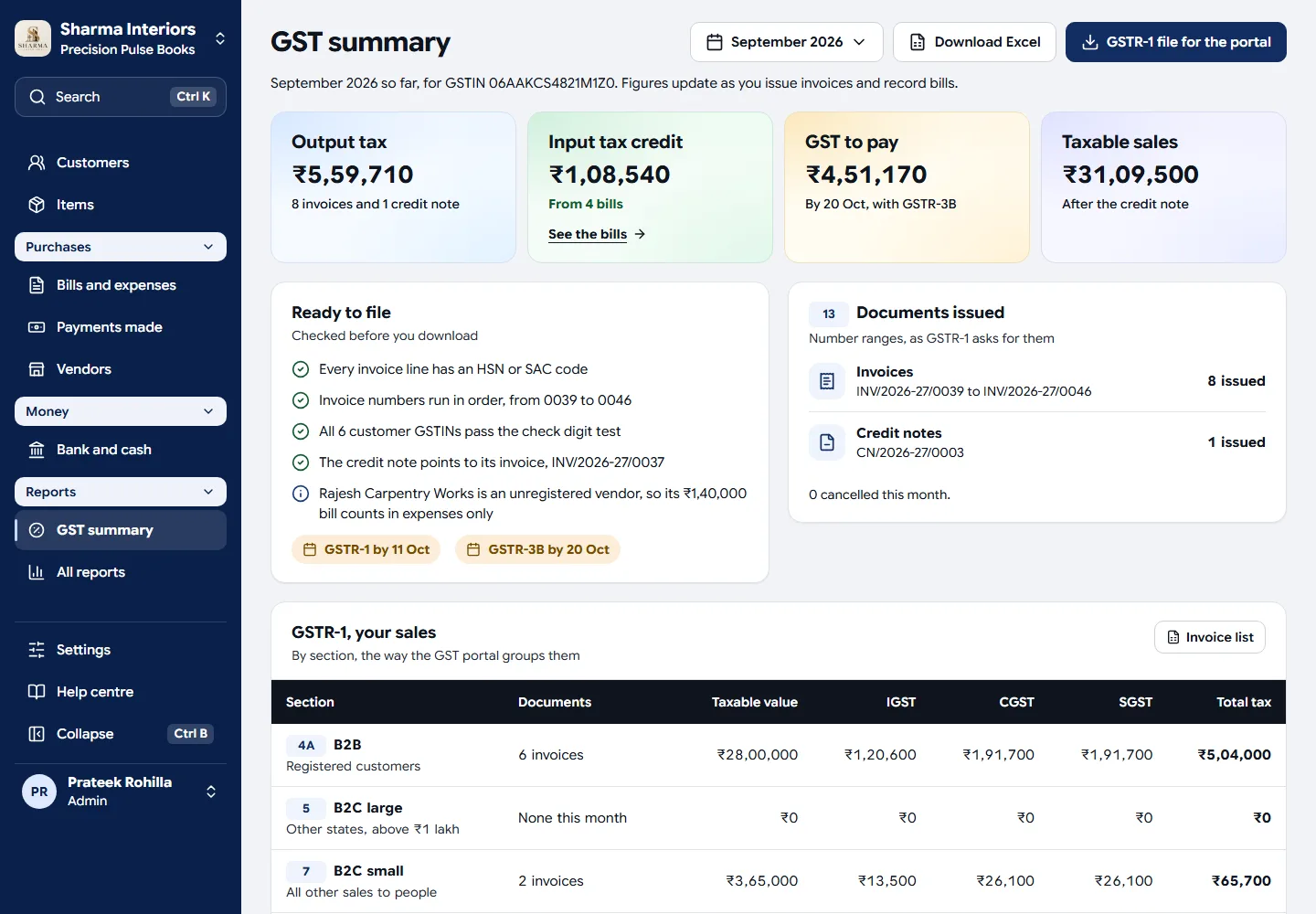Screen dimensions: 1316x914
Task: Click the PR user avatar
Action: [x=39, y=792]
